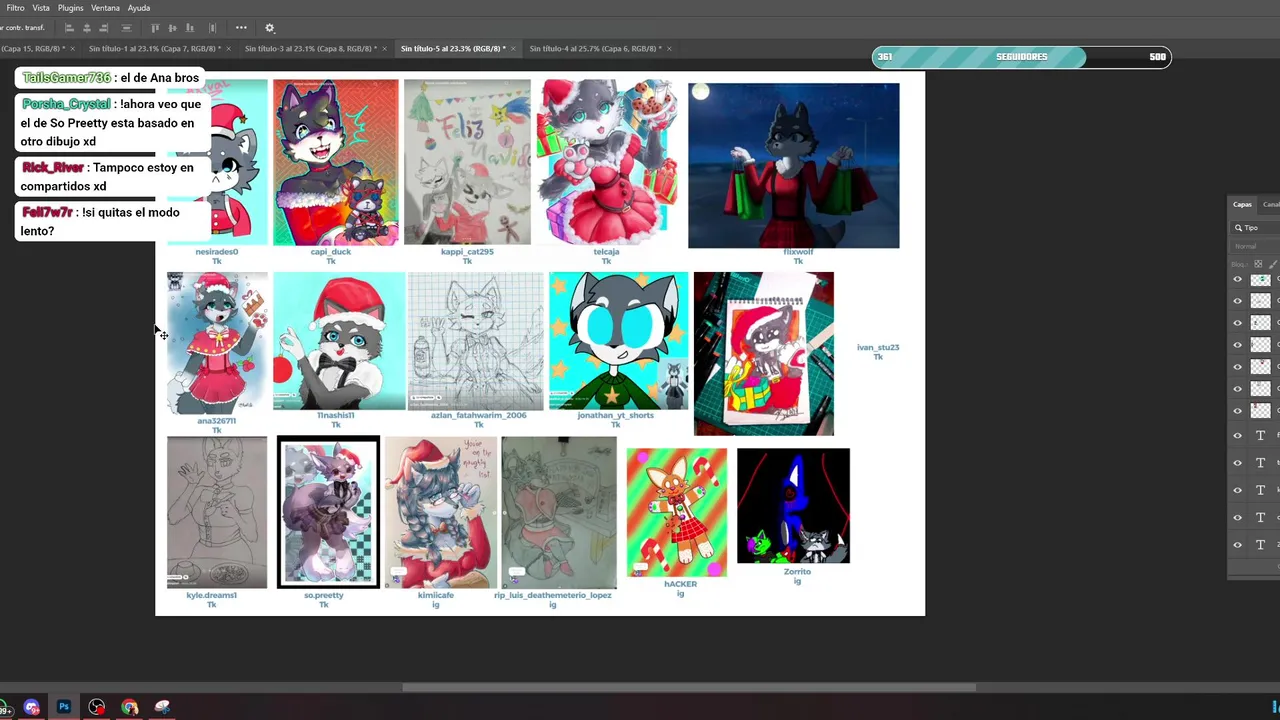Image resolution: width=1280 pixels, height=720 pixels.
Task: Click the distribute vertically icon
Action: (214, 28)
